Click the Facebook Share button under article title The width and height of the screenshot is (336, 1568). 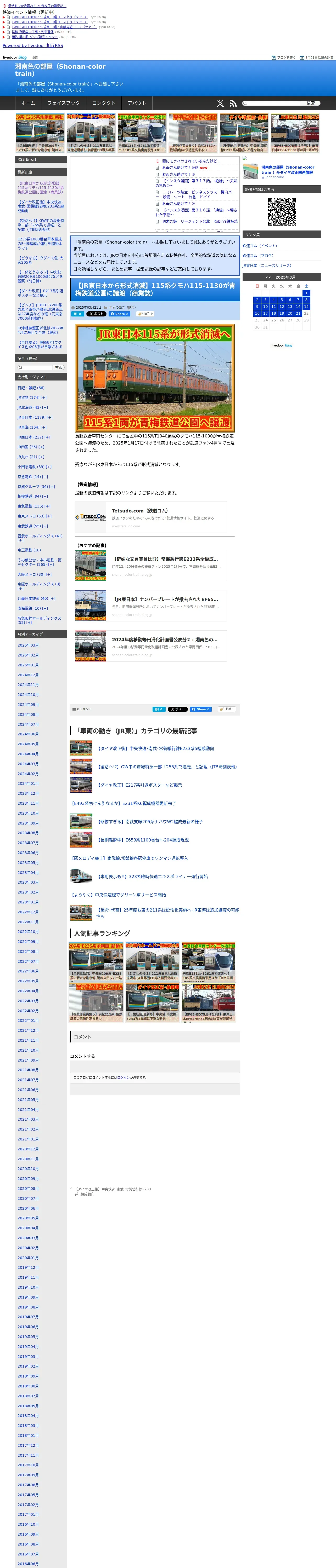click(120, 314)
